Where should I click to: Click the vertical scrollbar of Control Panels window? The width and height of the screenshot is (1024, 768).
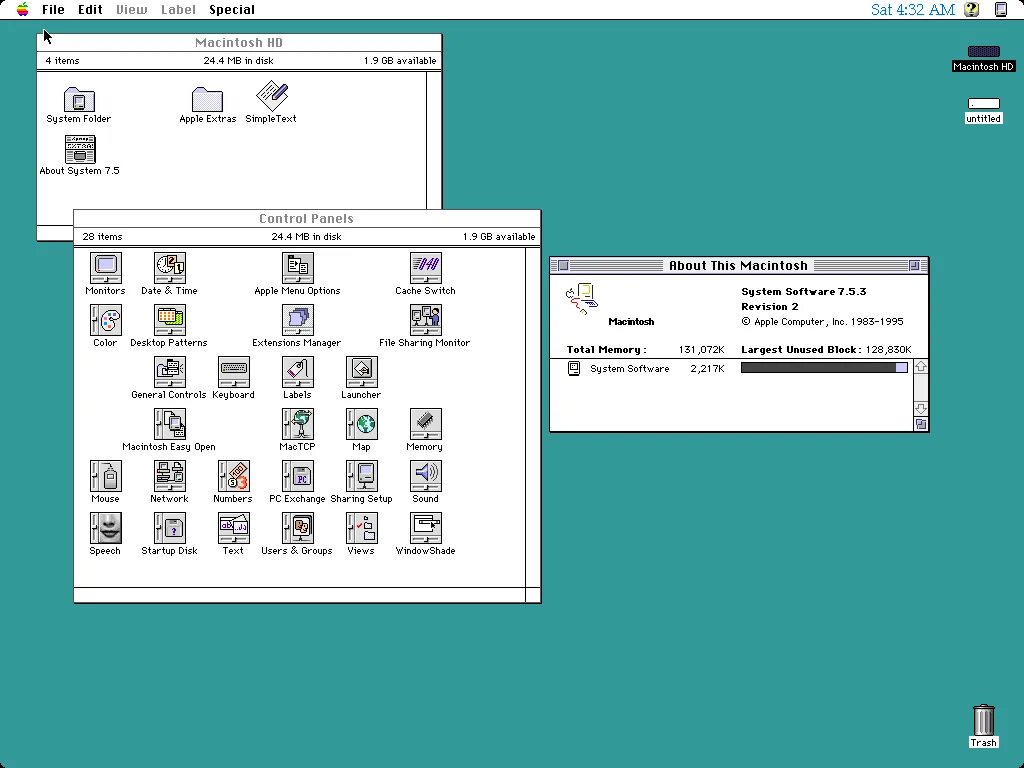533,416
